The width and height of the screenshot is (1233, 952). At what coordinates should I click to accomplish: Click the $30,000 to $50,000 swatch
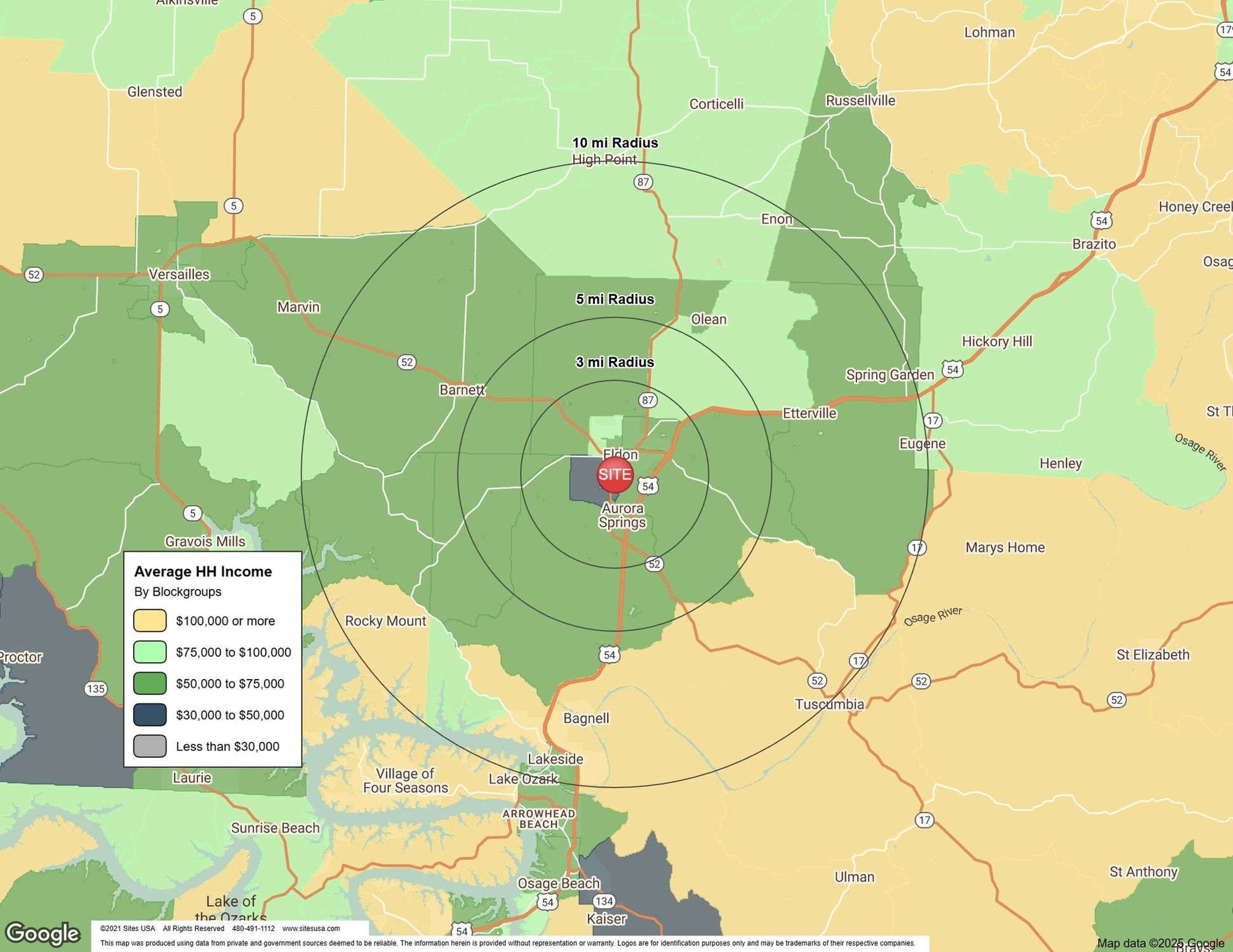point(150,715)
